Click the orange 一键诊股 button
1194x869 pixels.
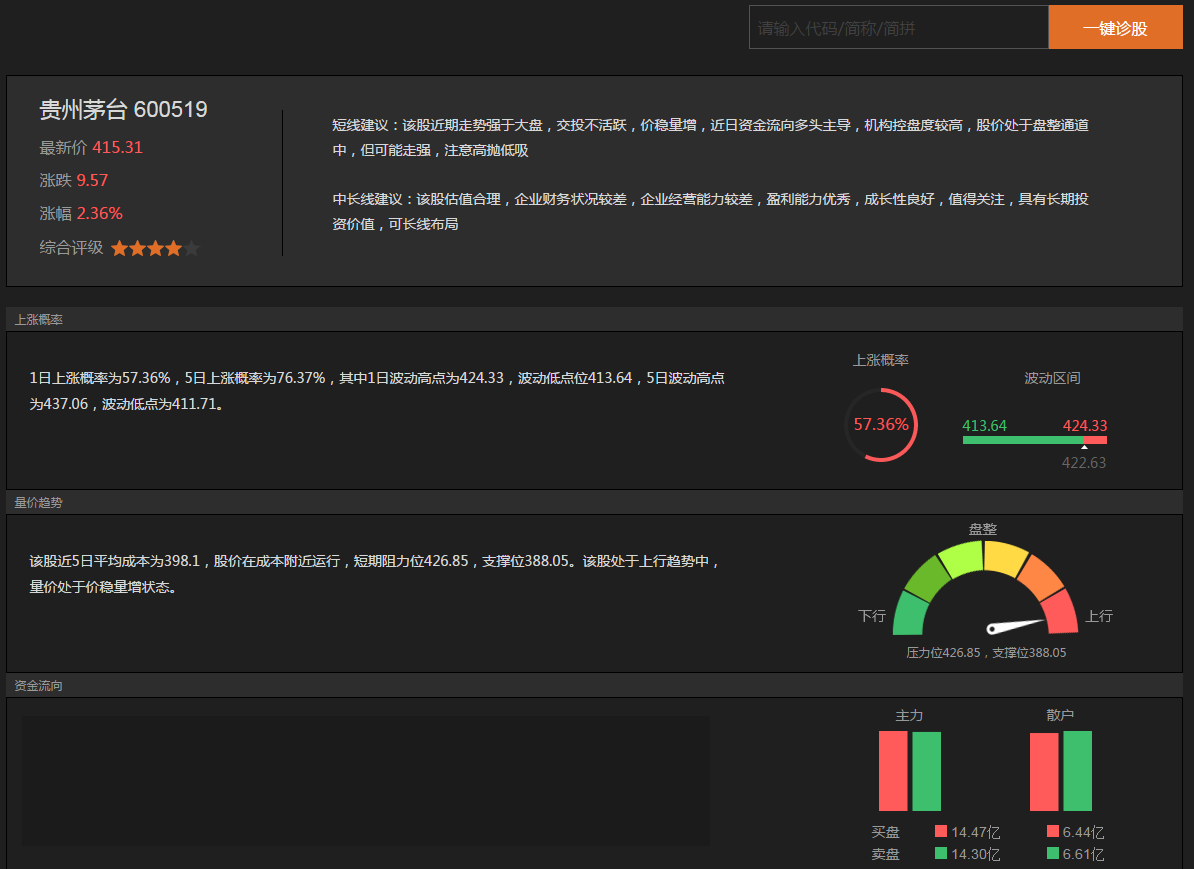(x=1116, y=27)
